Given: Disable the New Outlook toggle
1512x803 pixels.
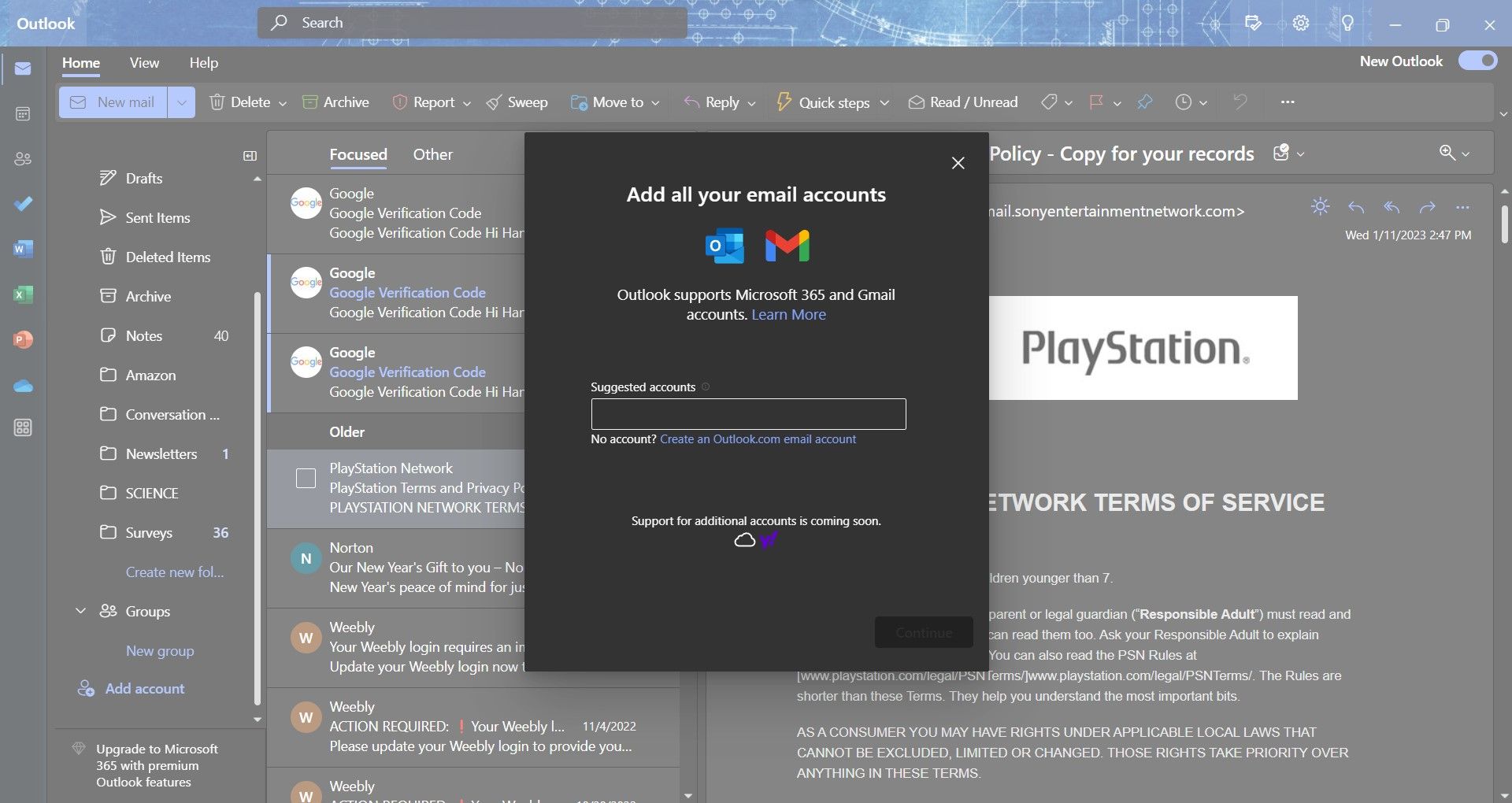Looking at the screenshot, I should [1477, 60].
